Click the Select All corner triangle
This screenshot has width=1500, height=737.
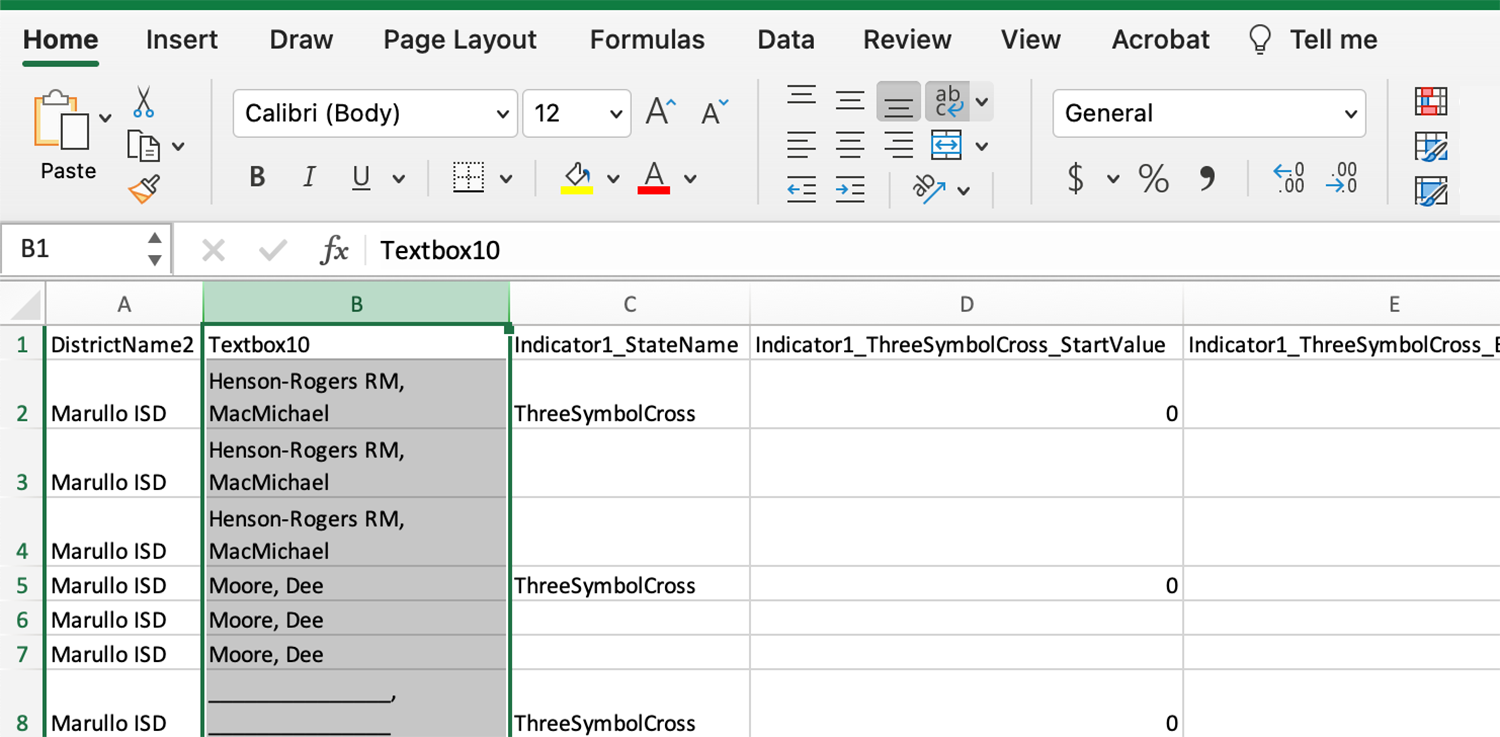(x=24, y=305)
